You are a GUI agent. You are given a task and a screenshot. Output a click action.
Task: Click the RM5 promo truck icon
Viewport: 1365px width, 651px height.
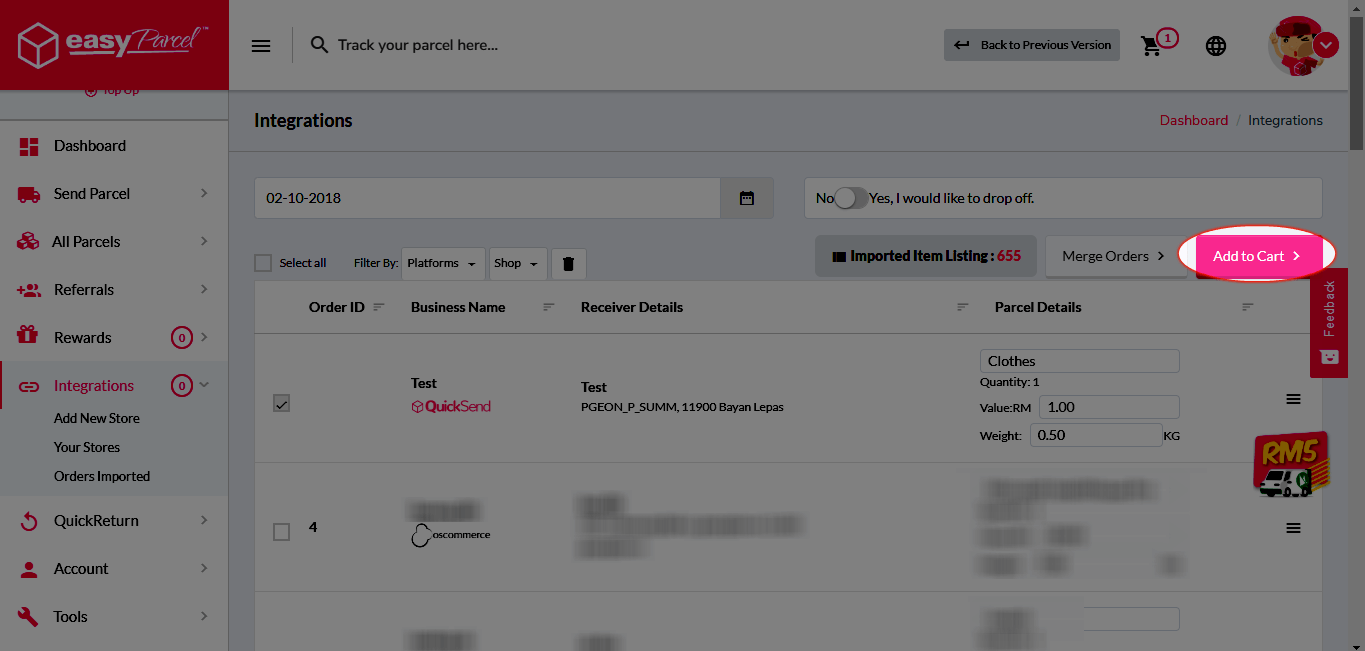1290,464
